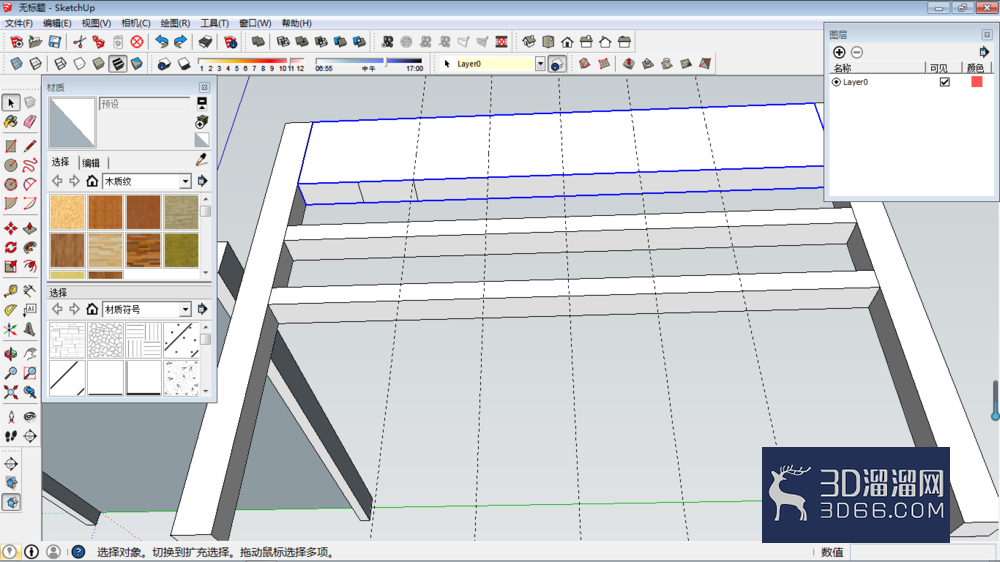Activate the Offset tool
The width and height of the screenshot is (1000, 562).
pos(30,266)
